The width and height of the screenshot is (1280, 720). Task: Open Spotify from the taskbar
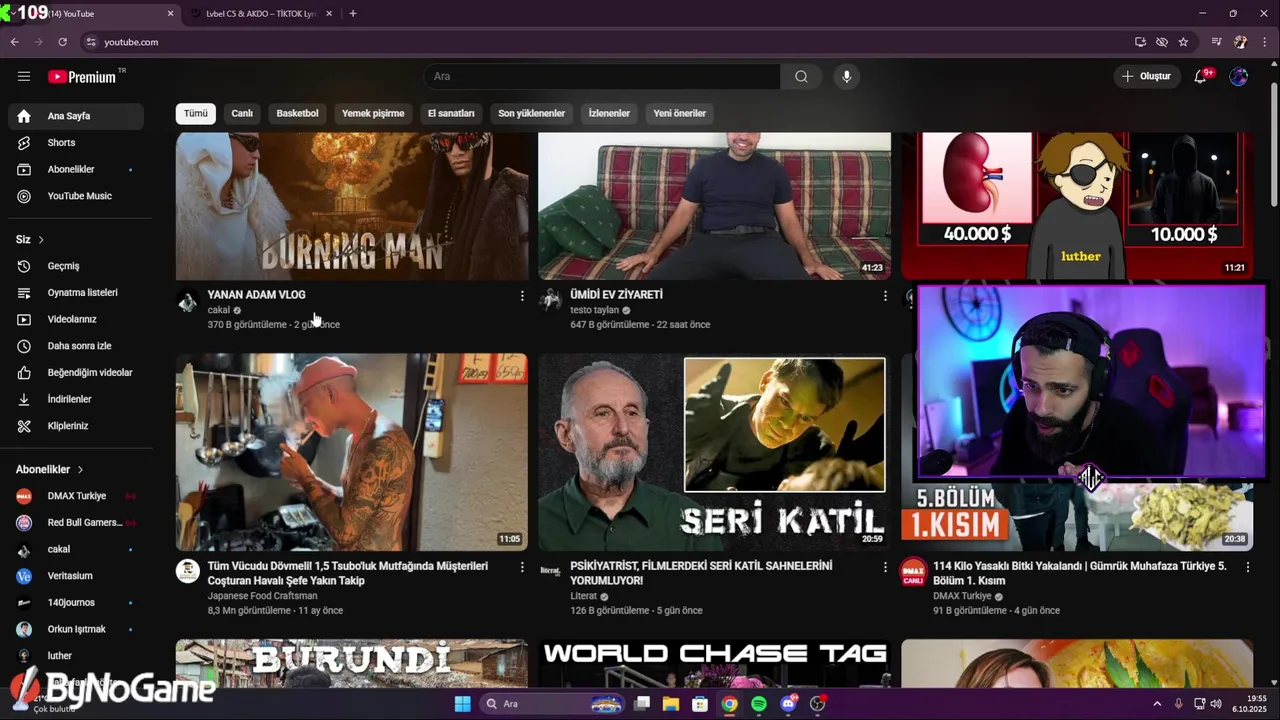758,704
